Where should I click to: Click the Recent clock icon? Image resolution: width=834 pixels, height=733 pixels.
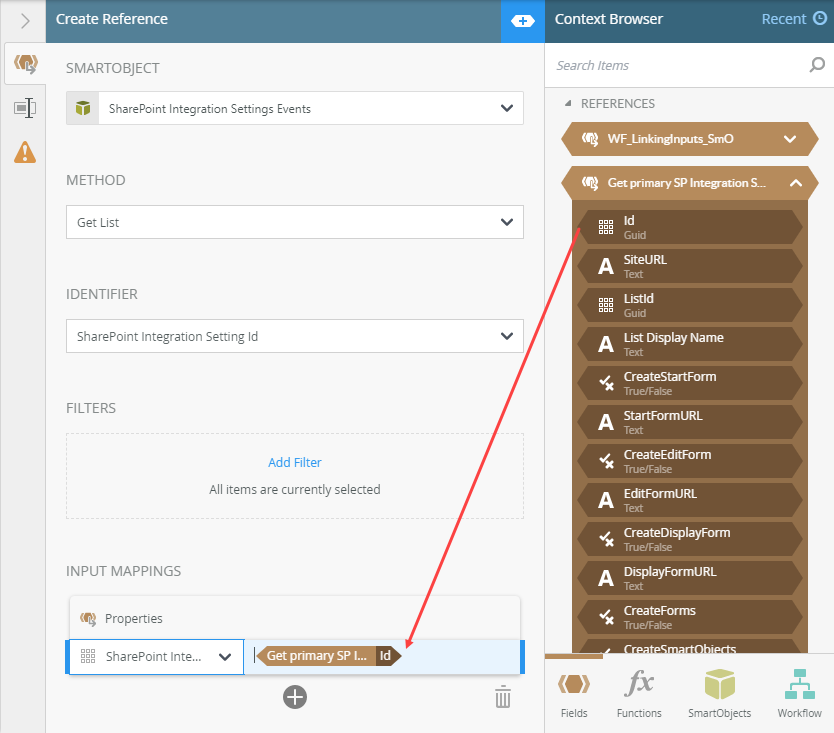(820, 19)
